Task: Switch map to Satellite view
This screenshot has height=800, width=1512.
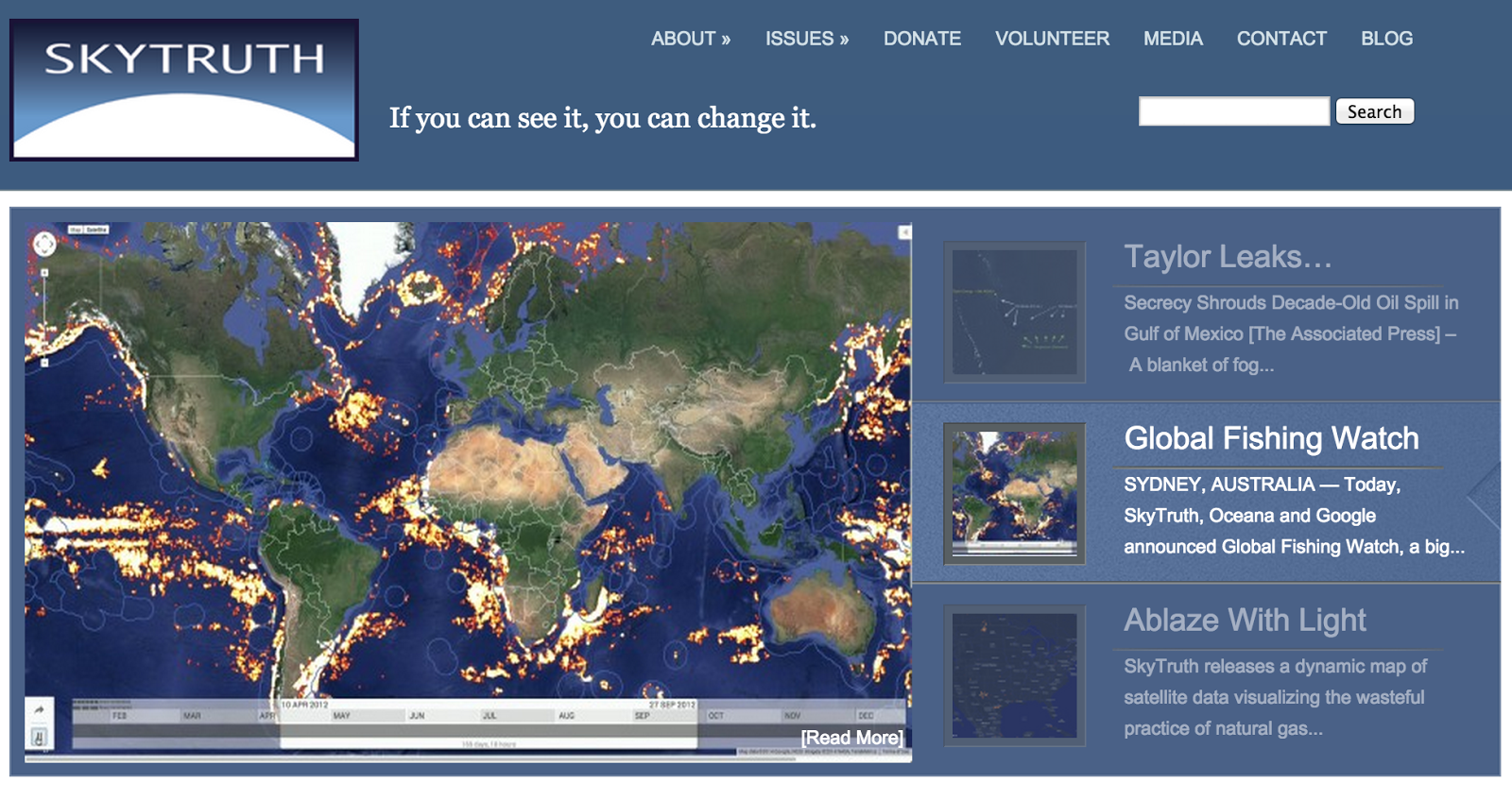Action: coord(96,230)
